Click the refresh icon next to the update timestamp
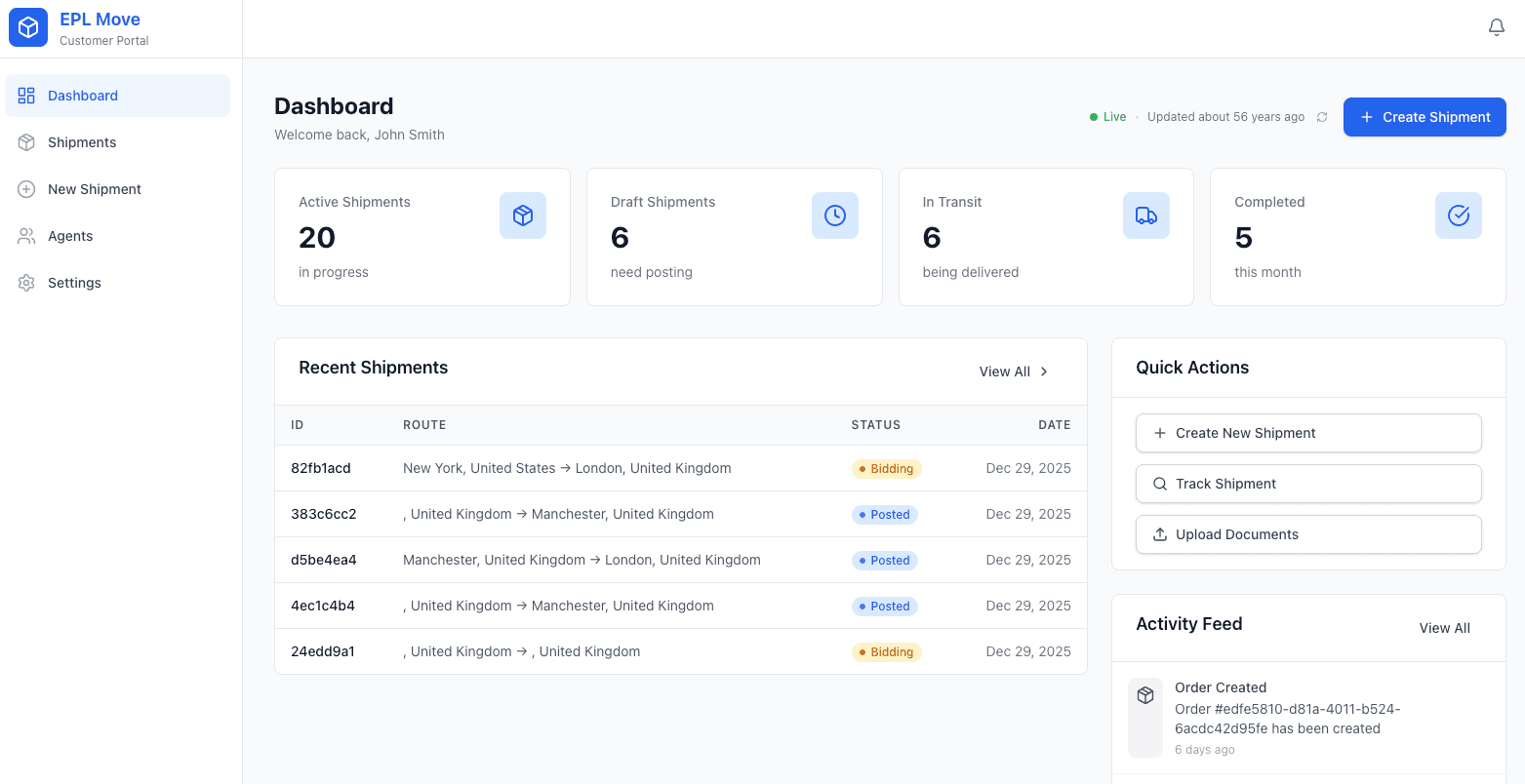1525x784 pixels. tap(1322, 116)
